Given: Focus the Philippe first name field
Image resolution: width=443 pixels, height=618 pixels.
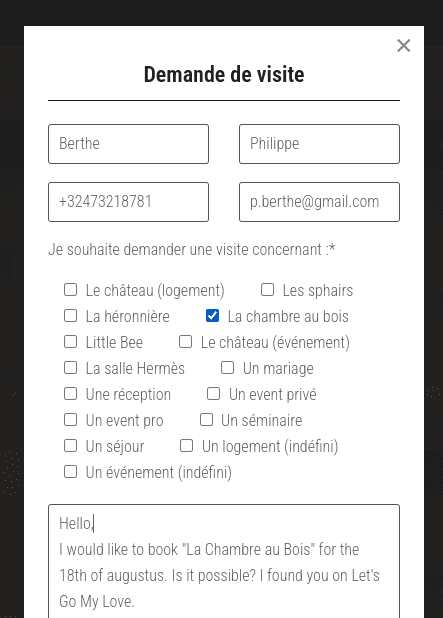Looking at the screenshot, I should tap(319, 144).
